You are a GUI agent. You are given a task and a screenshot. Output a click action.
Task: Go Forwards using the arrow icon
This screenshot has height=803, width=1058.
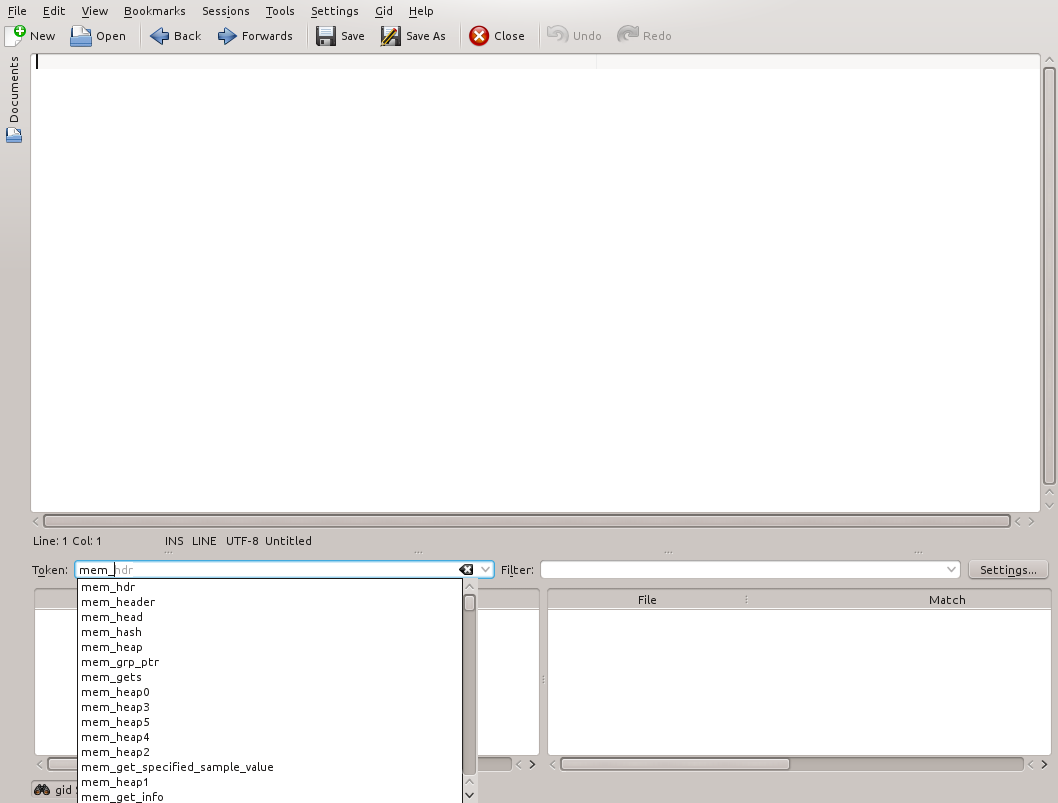click(227, 36)
